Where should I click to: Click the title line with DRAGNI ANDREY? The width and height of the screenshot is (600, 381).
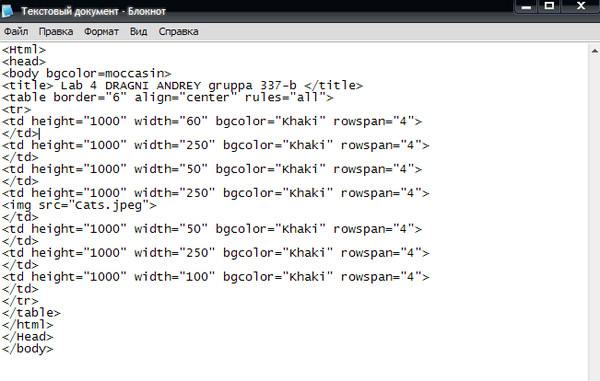[182, 85]
